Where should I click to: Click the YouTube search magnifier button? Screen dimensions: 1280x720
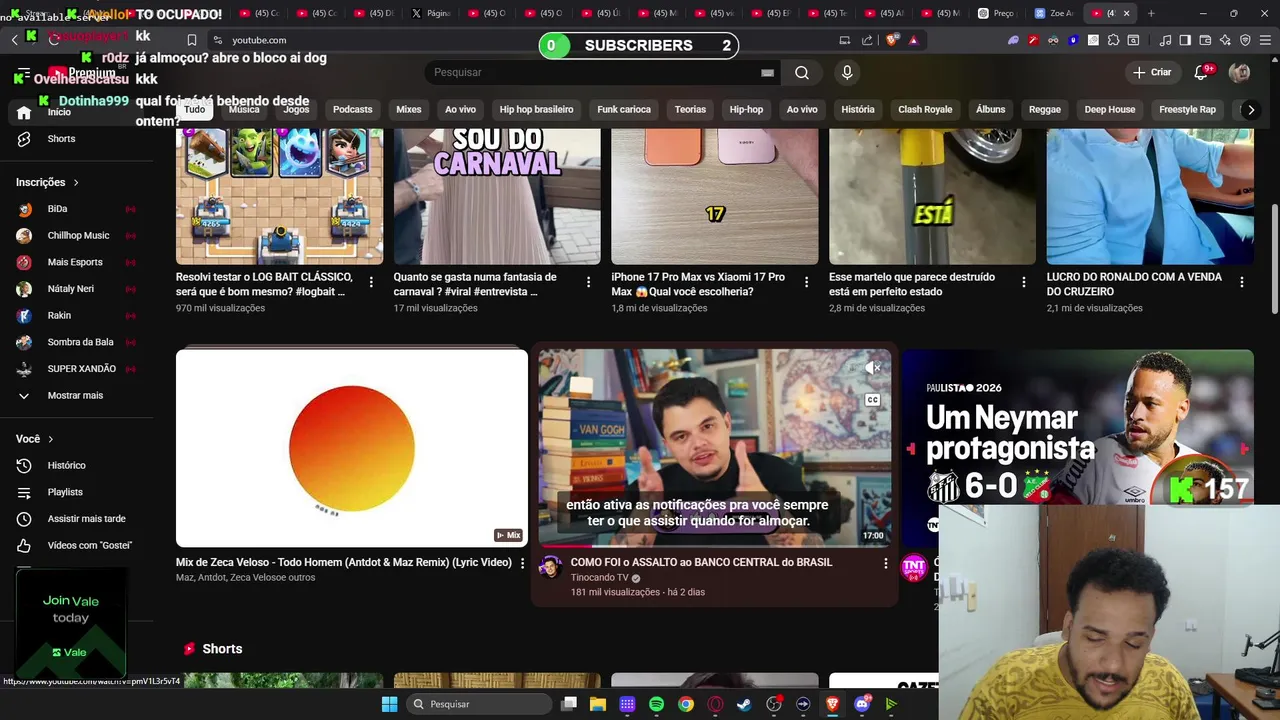coord(802,72)
